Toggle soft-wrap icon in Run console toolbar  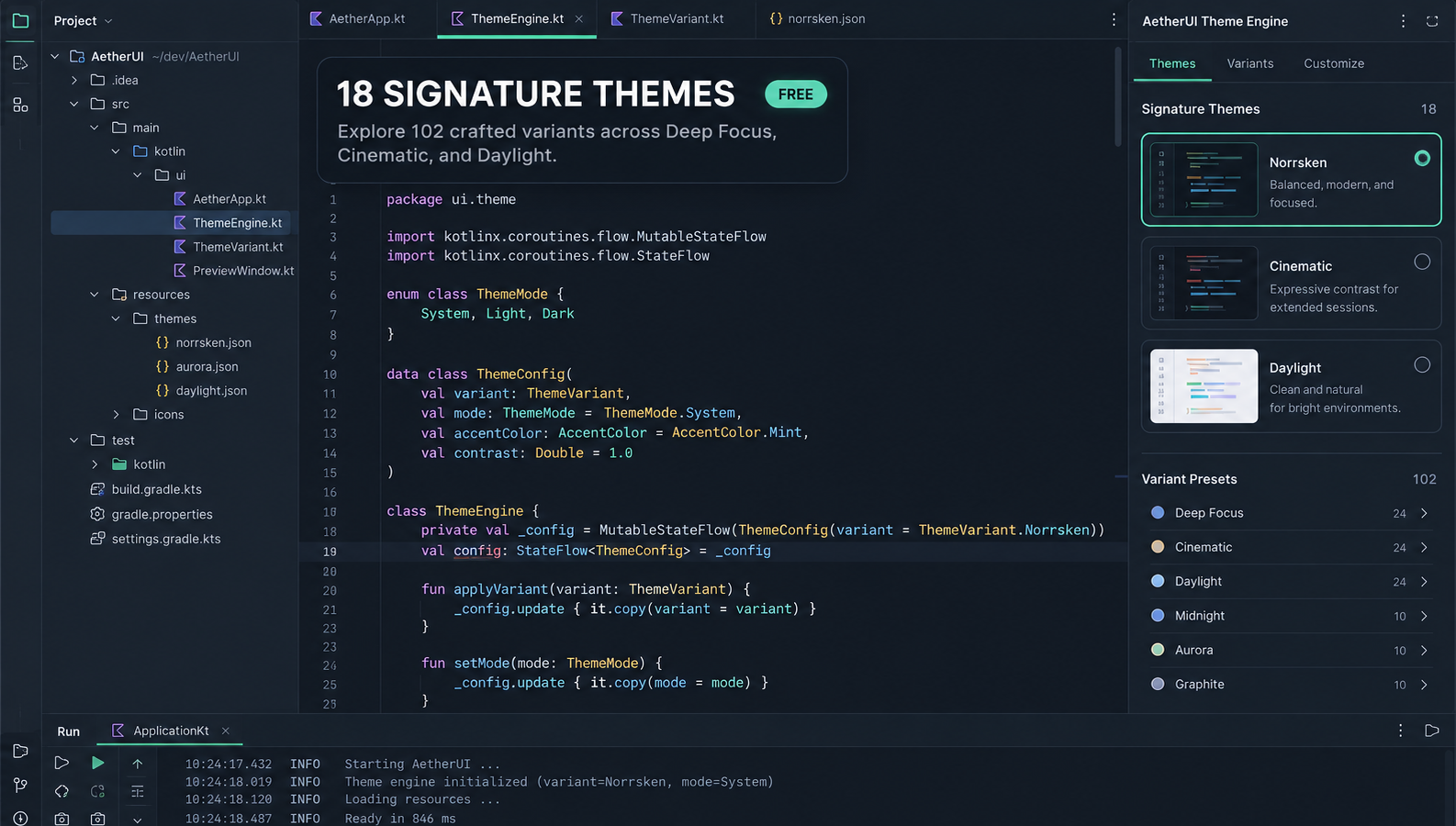(x=137, y=791)
